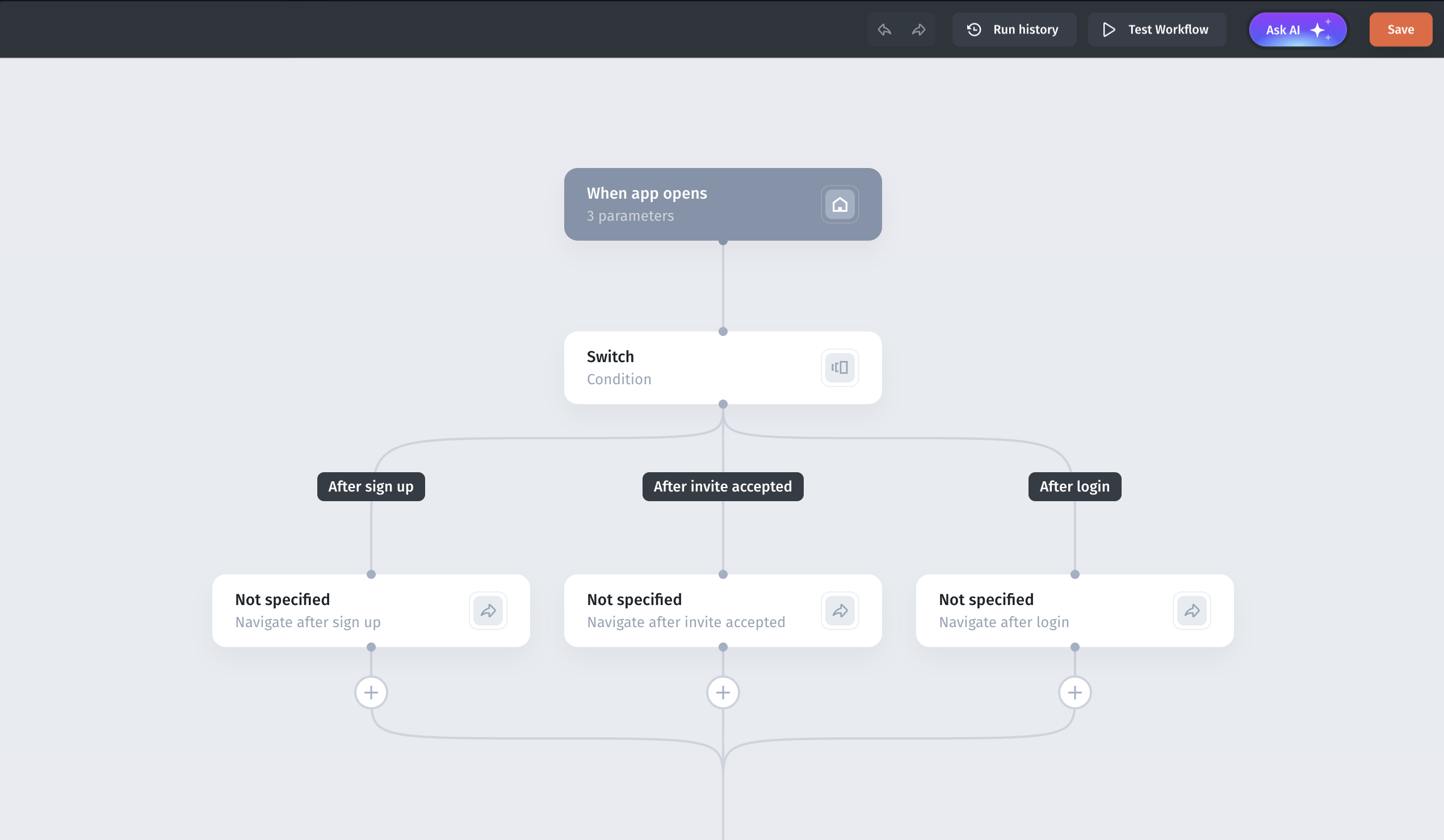Screen dimensions: 1444x840
Task: Start Test Workflow
Action: (x=1156, y=30)
